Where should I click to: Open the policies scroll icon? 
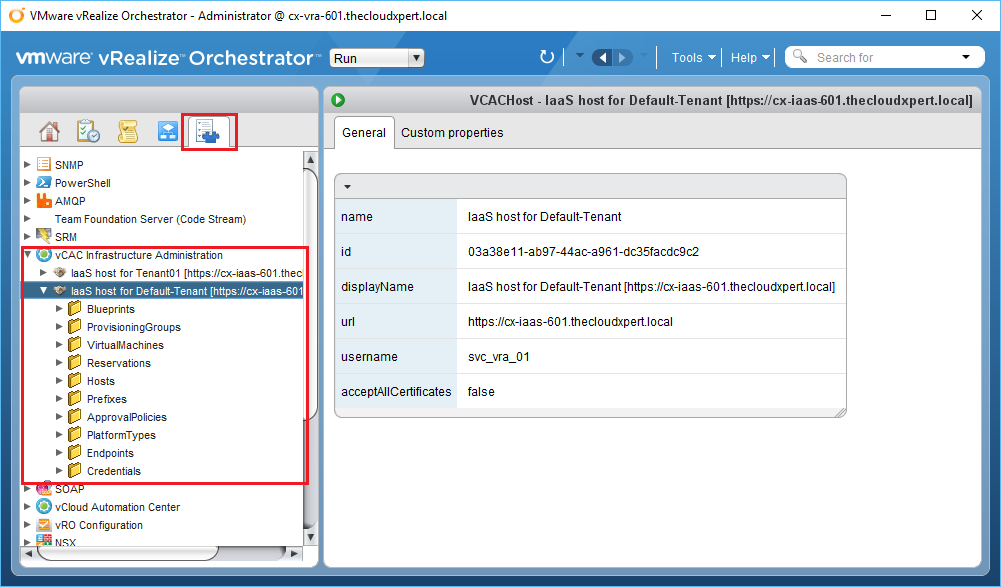point(128,132)
